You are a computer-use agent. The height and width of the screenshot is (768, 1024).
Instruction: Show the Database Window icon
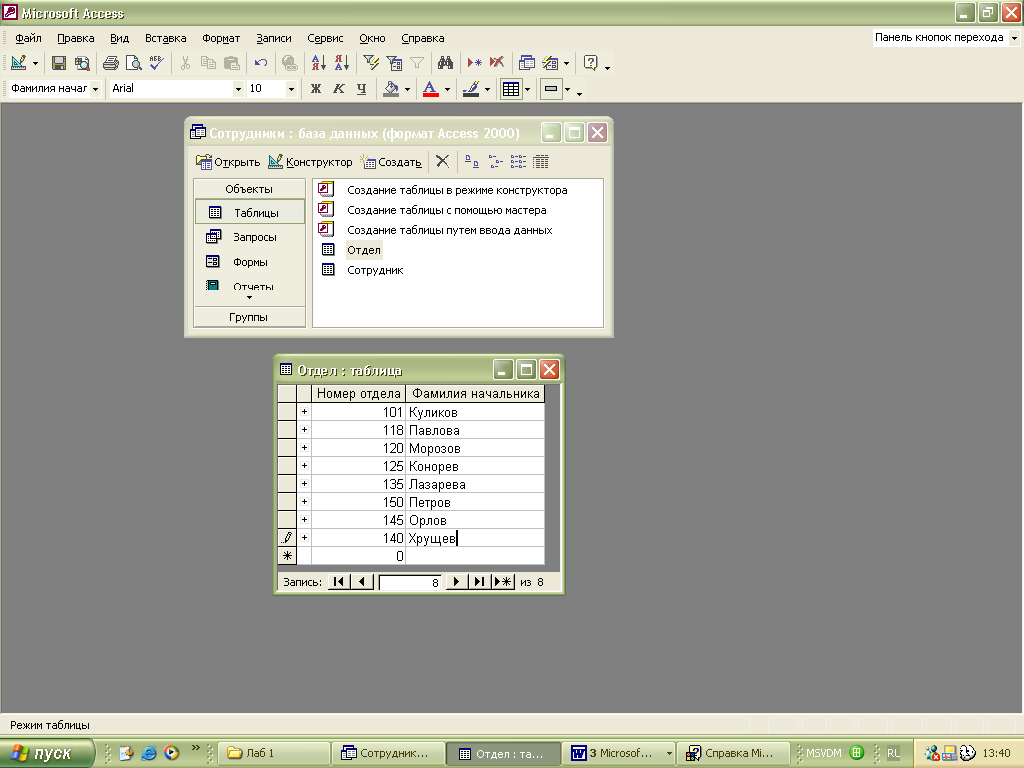pyautogui.click(x=526, y=63)
